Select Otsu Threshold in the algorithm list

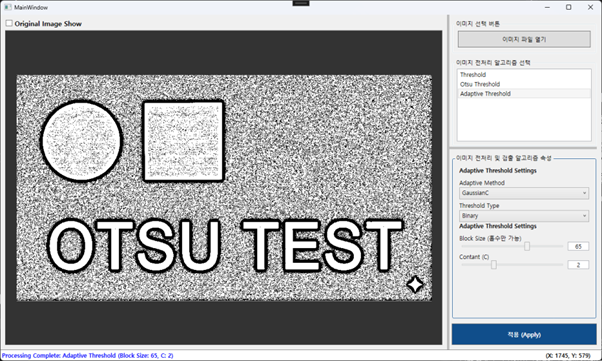pos(524,84)
